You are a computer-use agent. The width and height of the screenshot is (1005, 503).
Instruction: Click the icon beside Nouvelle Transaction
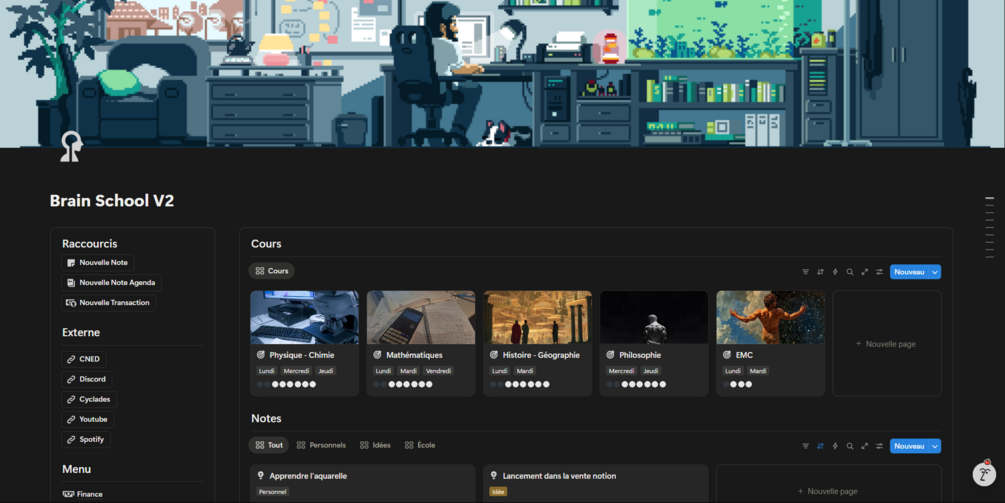[x=71, y=302]
